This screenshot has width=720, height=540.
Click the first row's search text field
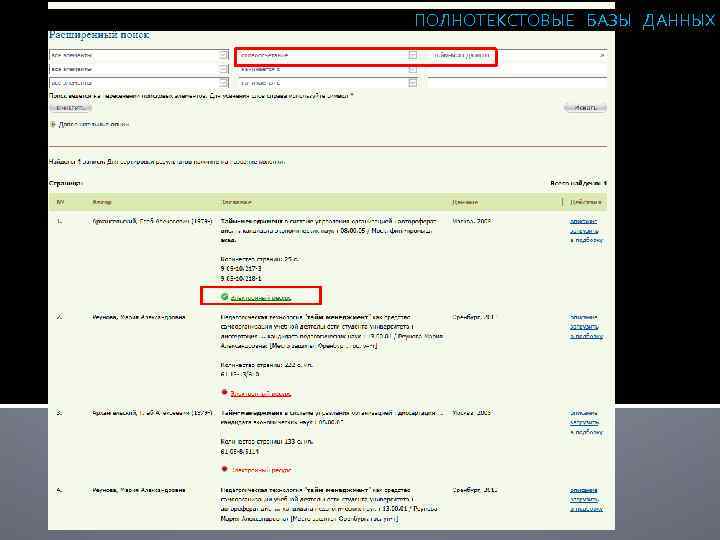518,55
